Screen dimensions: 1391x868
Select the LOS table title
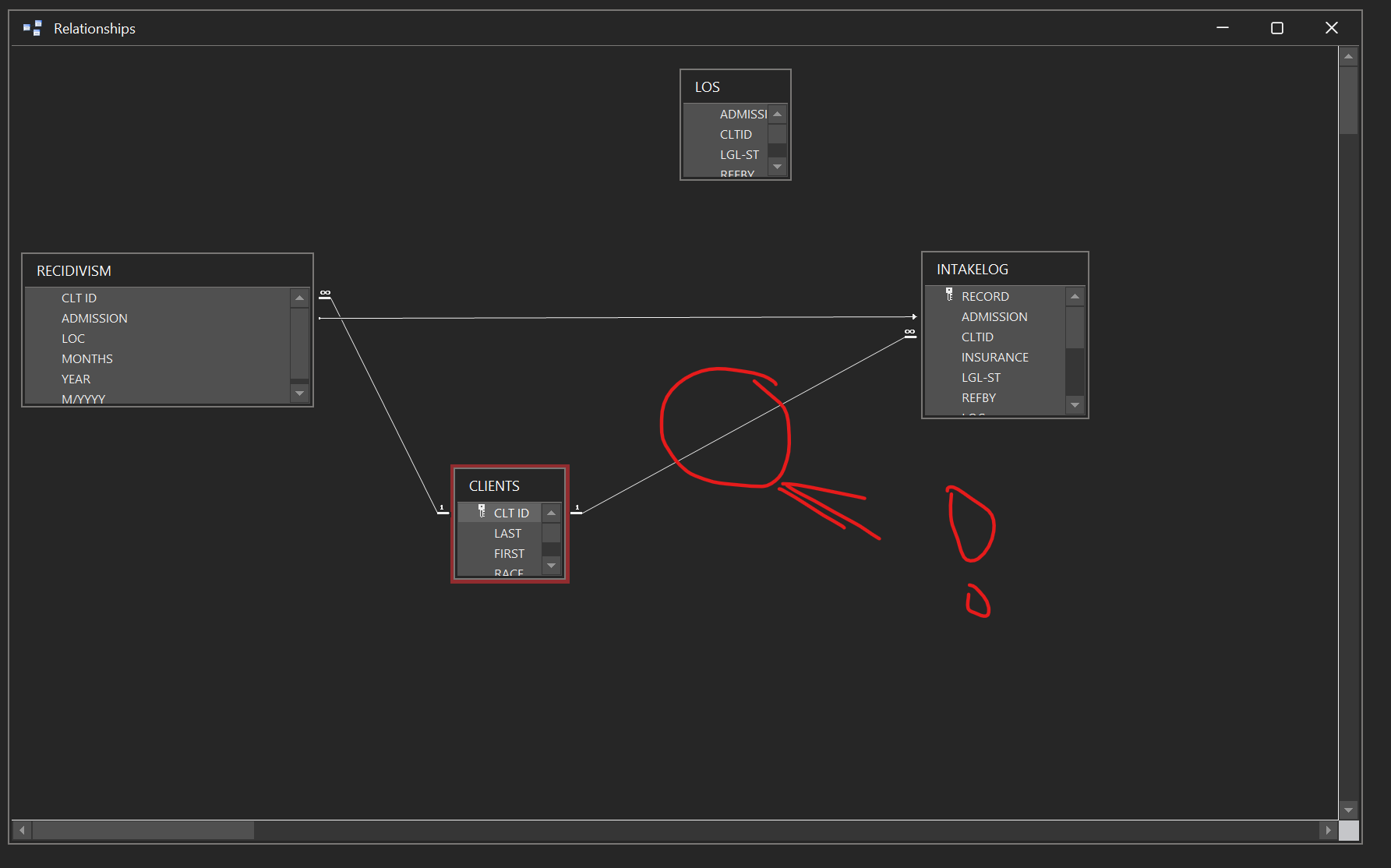[708, 87]
